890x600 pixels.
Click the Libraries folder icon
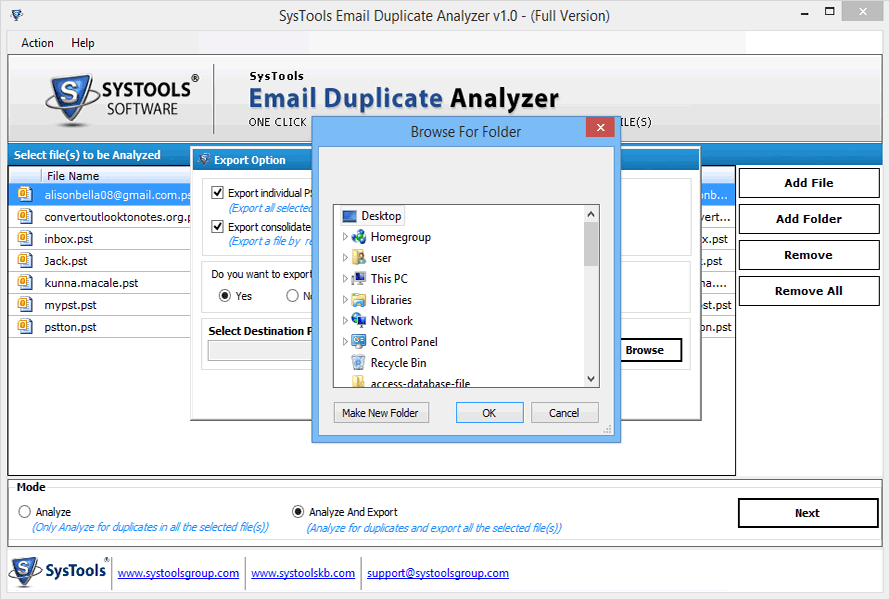click(359, 300)
